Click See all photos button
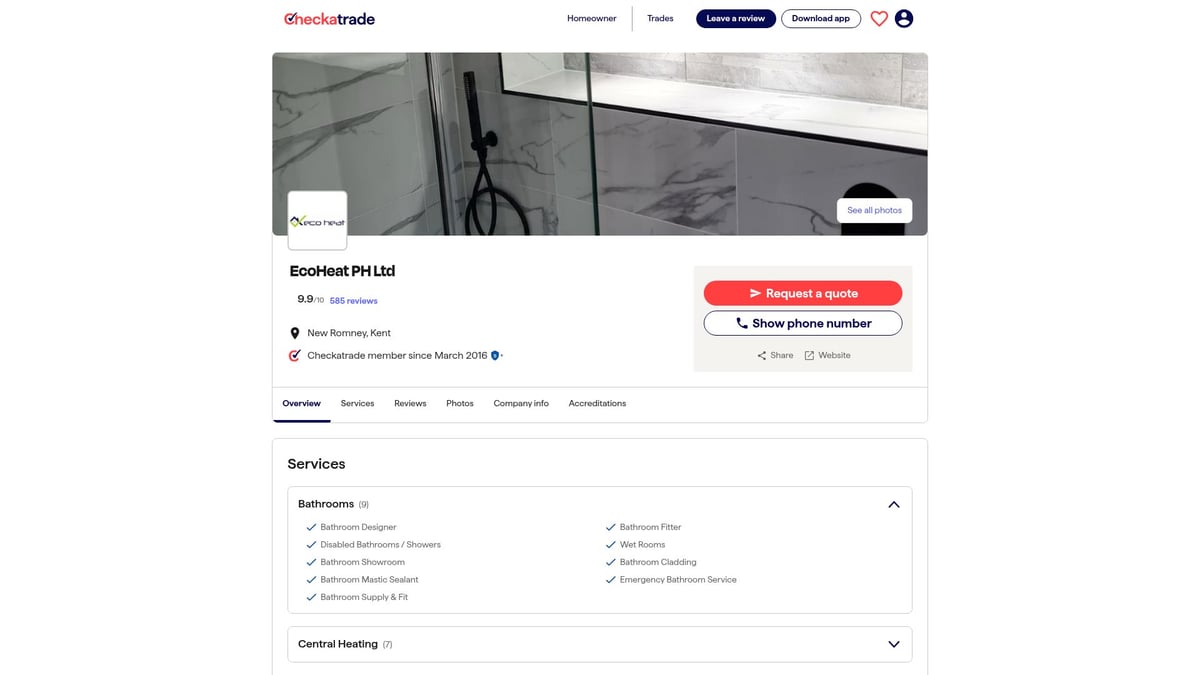 874,210
